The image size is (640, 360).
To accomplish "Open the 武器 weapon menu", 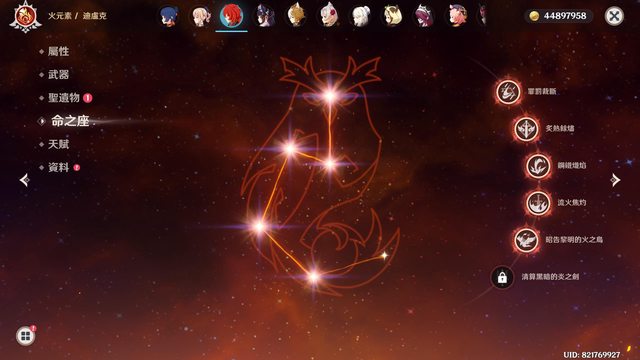I will pyautogui.click(x=58, y=75).
